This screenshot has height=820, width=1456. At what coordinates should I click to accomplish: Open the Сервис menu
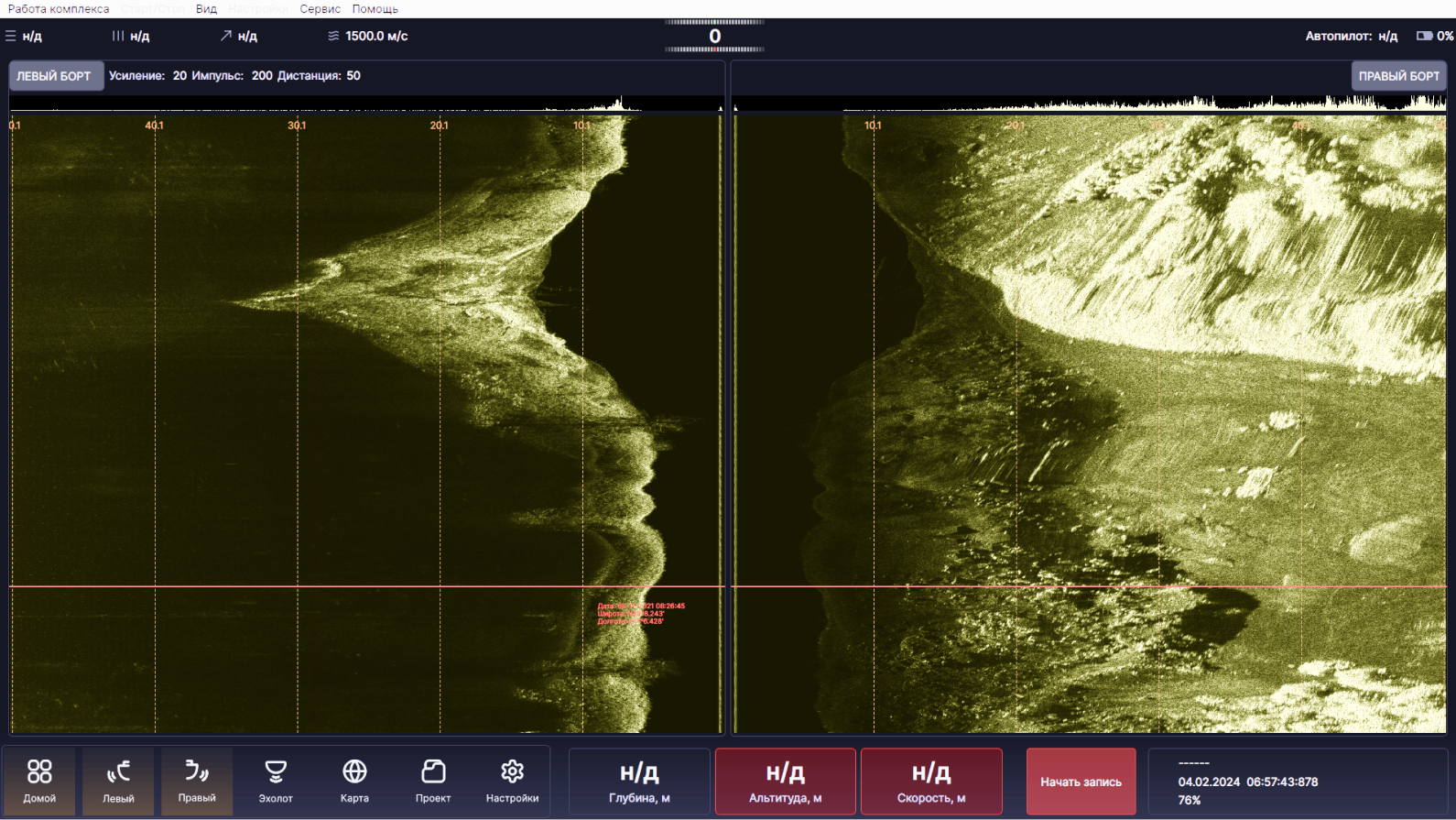coord(320,9)
